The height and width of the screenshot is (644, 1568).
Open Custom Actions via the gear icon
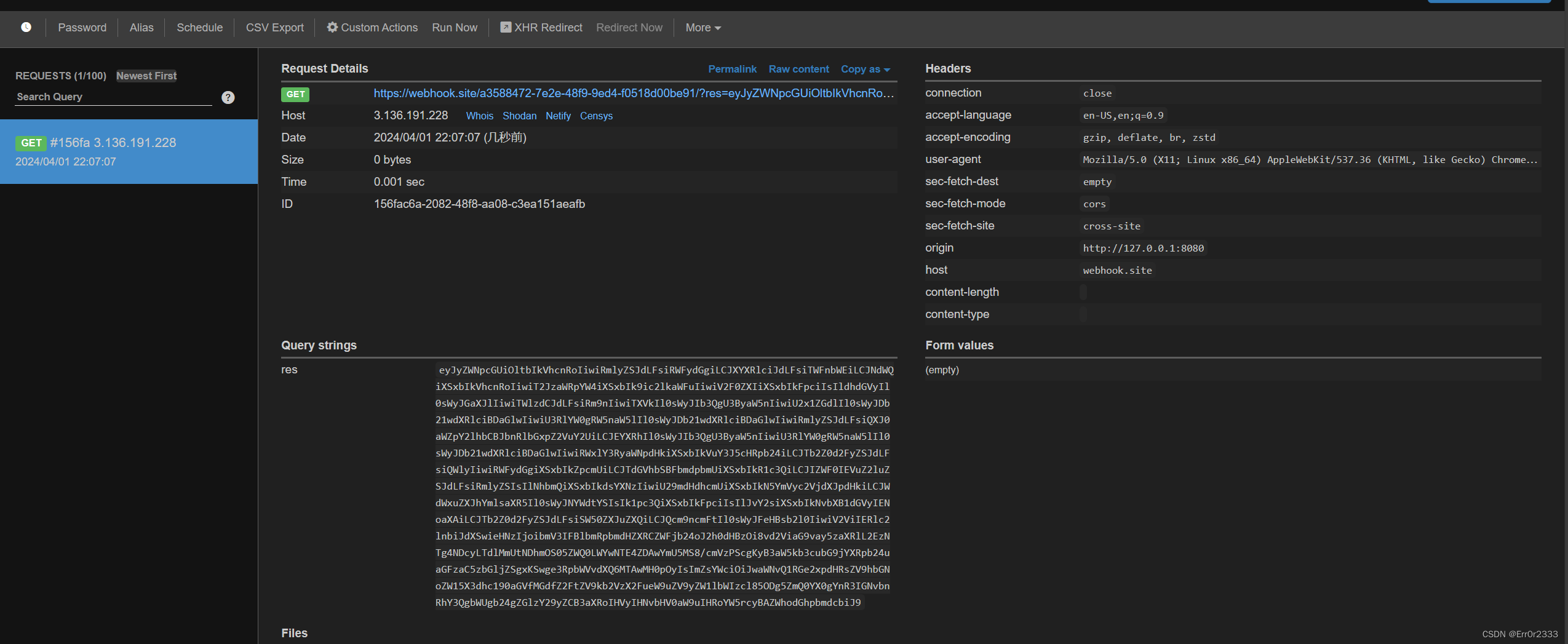click(x=331, y=27)
